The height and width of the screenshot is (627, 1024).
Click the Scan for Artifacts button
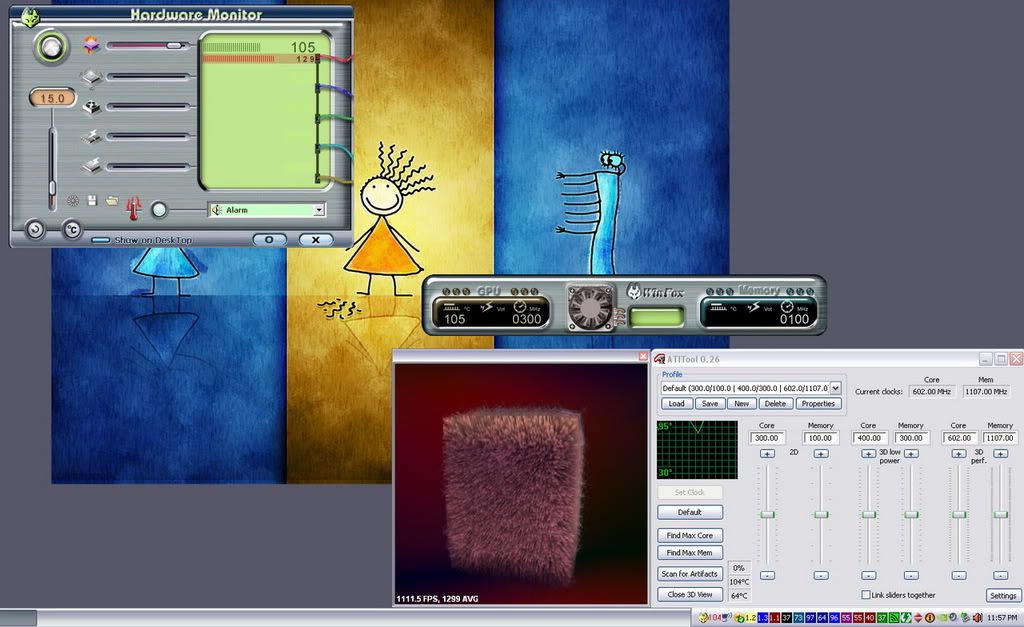pyautogui.click(x=690, y=573)
